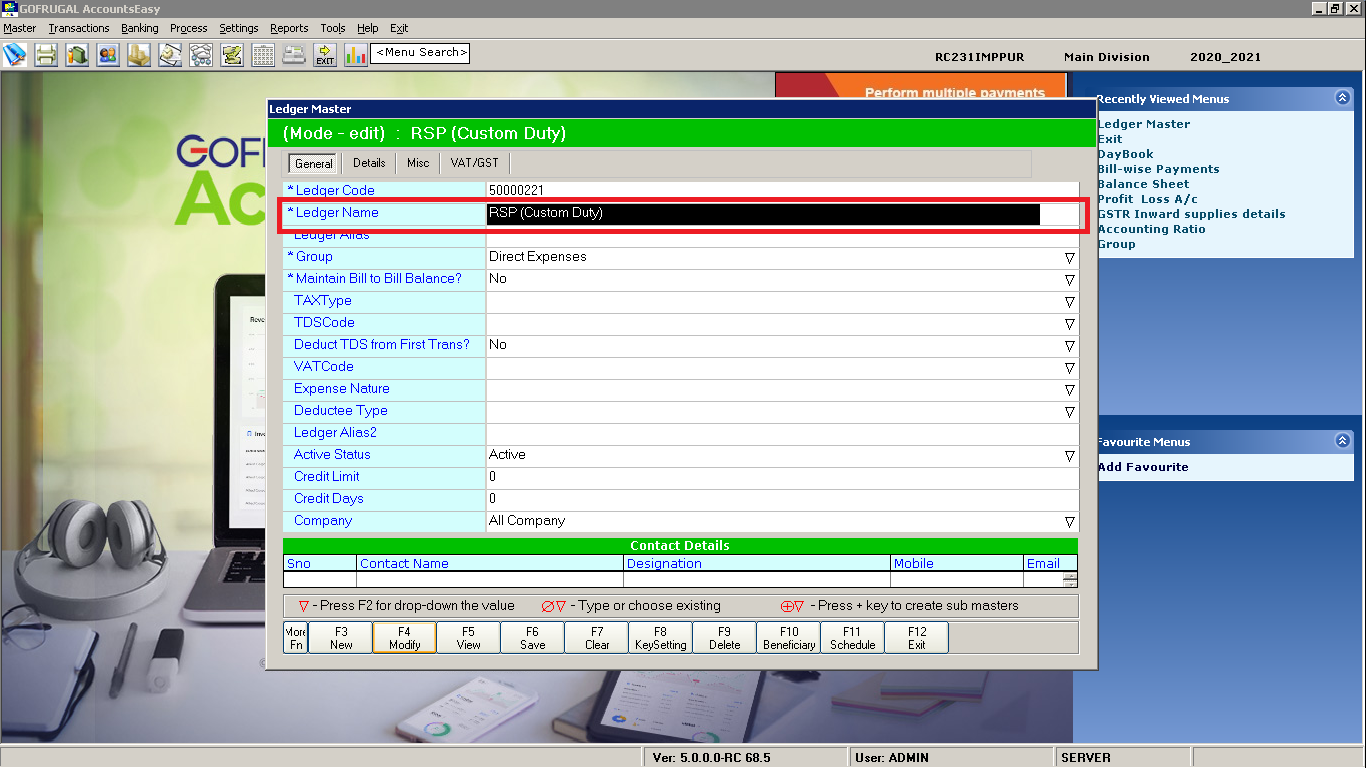Open the Master menu
This screenshot has width=1366, height=768.
coord(20,28)
